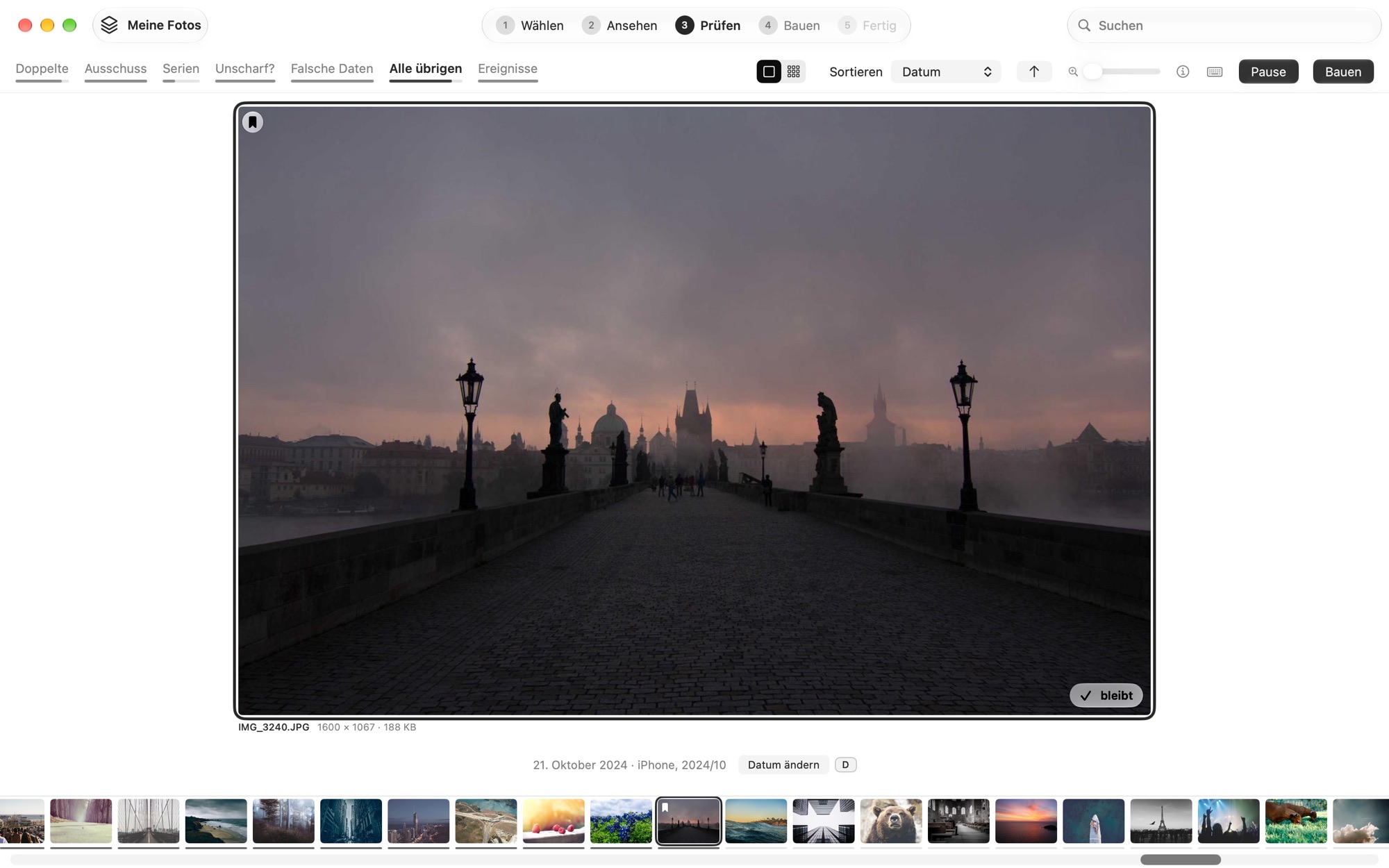Screen dimensions: 1389x868
Task: Select the highway interchange aerial thumbnail
Action: [x=486, y=821]
